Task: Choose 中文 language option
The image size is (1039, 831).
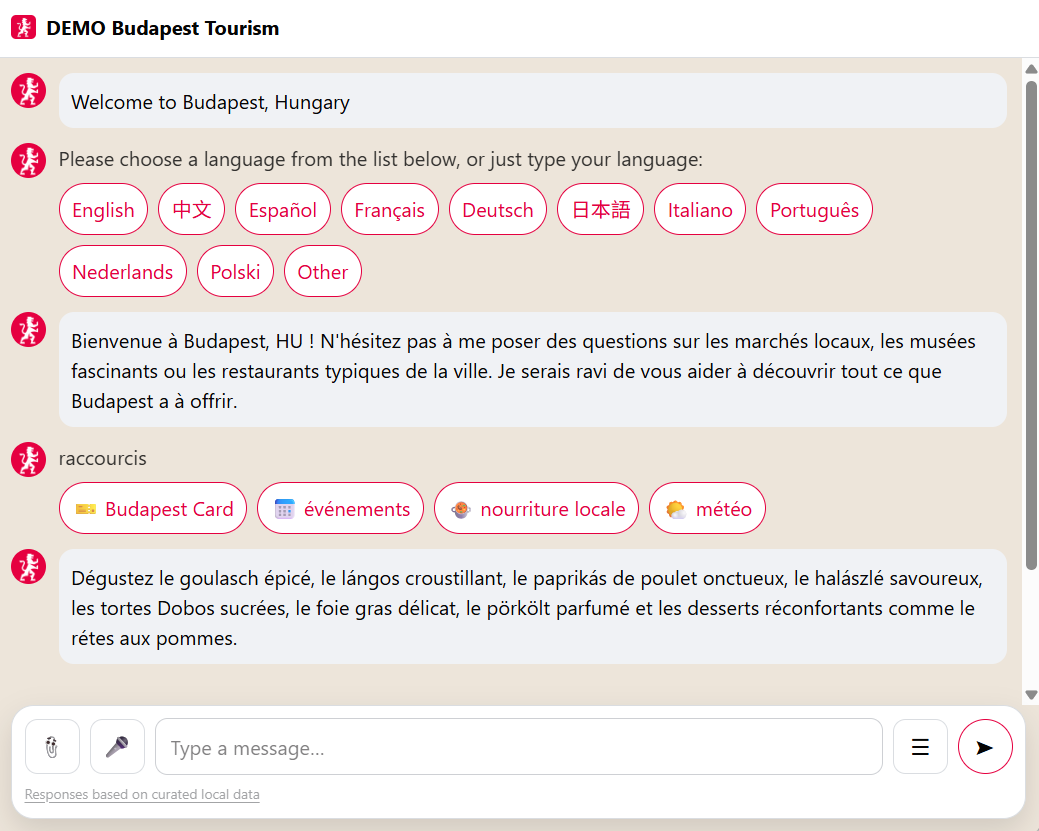Action: tap(192, 210)
